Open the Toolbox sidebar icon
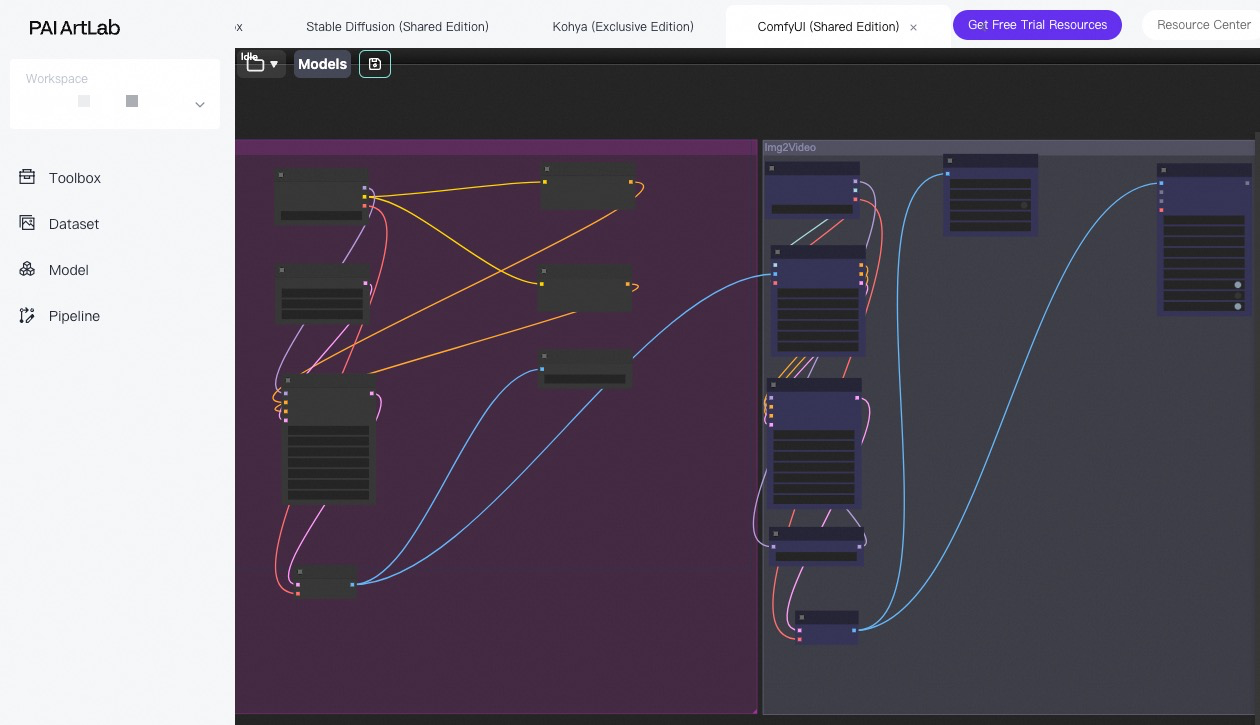Image resolution: width=1260 pixels, height=725 pixels. (27, 177)
